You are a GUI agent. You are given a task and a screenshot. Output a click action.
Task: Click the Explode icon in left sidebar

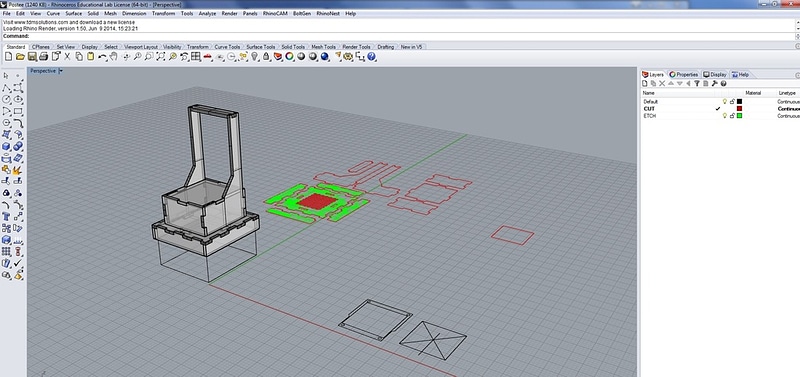click(x=18, y=170)
